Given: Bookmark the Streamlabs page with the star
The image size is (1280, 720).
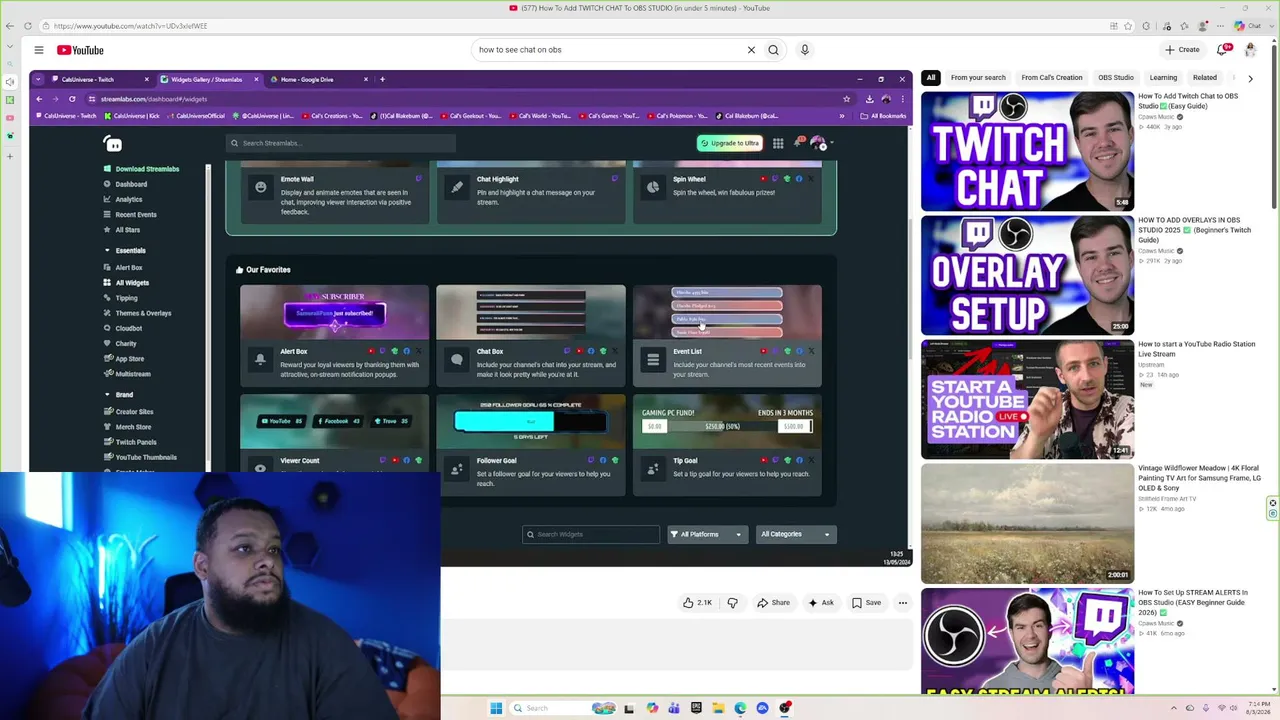Looking at the screenshot, I should click(846, 99).
